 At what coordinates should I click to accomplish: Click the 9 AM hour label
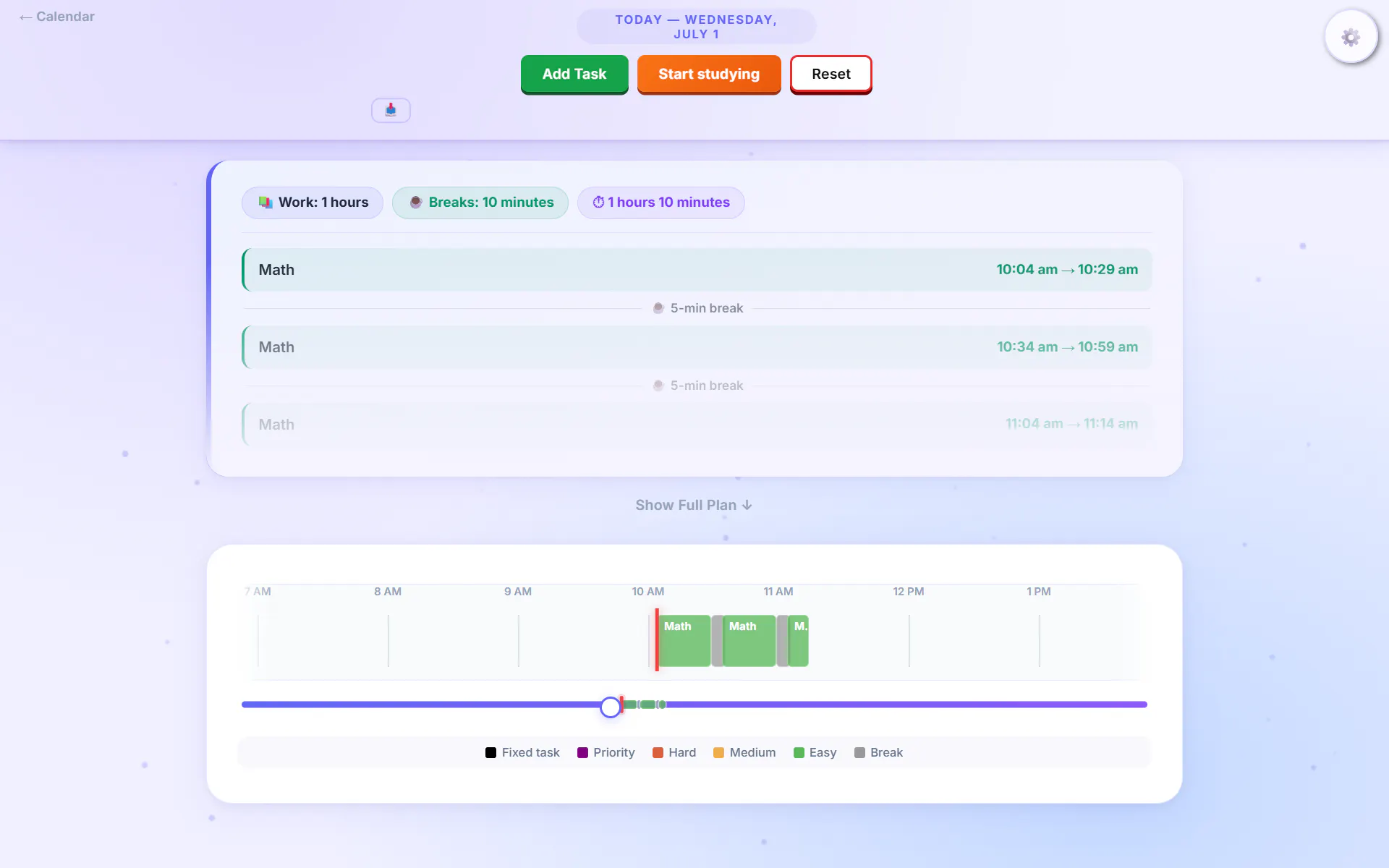click(x=518, y=592)
